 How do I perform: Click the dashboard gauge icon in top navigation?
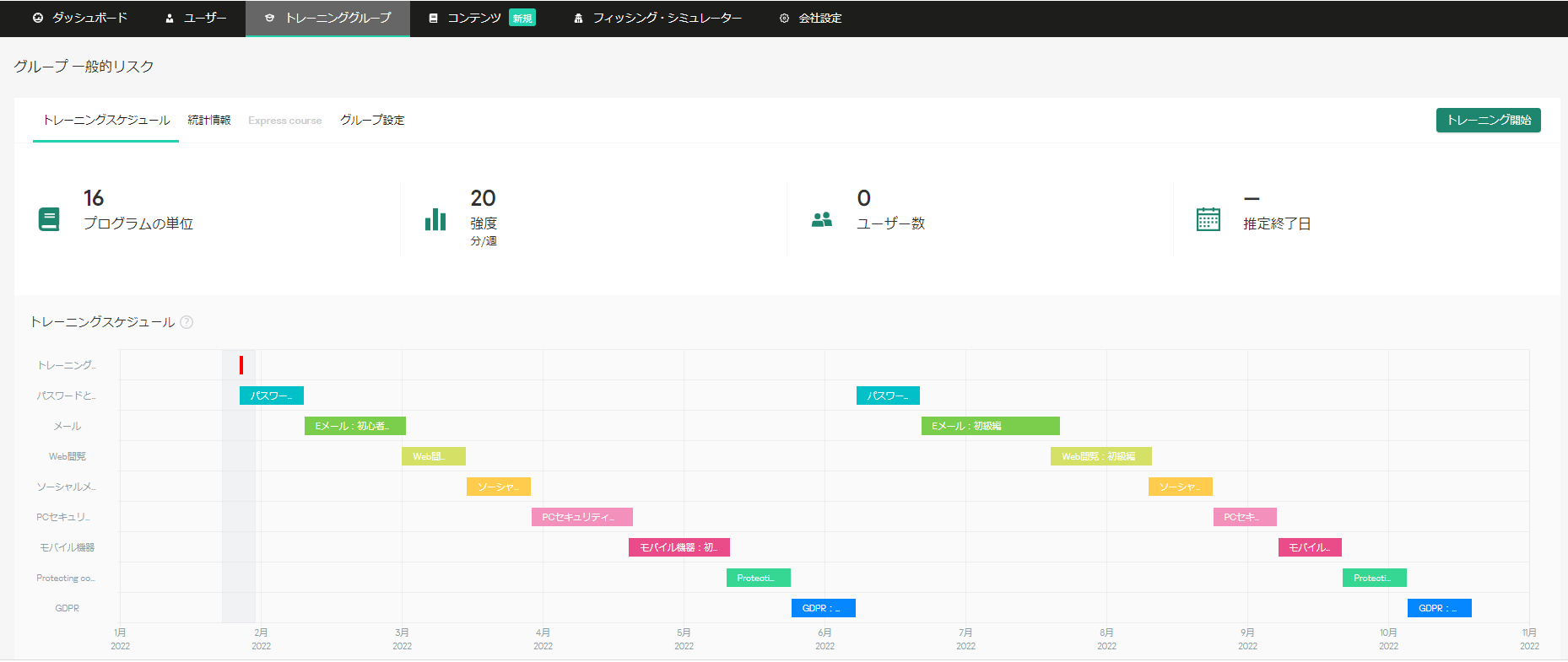point(38,18)
